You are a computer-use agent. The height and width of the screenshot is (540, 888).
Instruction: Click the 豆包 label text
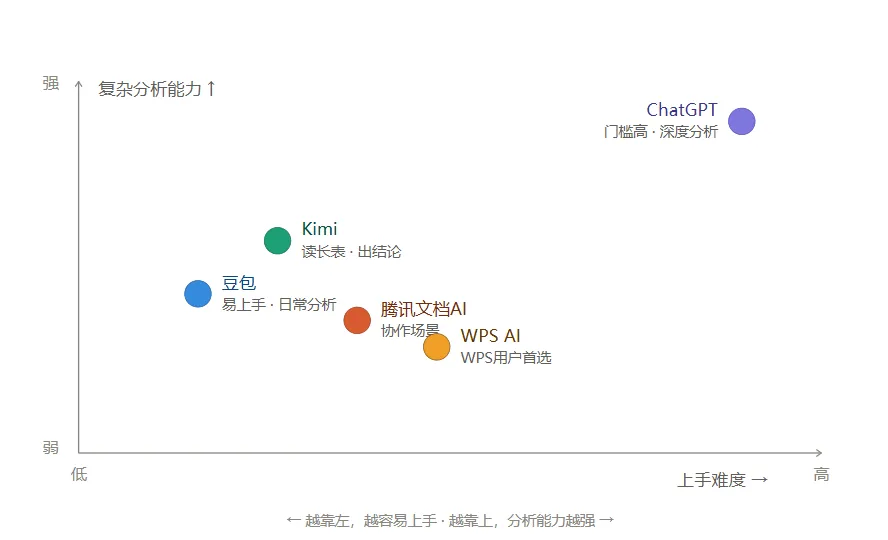[238, 283]
